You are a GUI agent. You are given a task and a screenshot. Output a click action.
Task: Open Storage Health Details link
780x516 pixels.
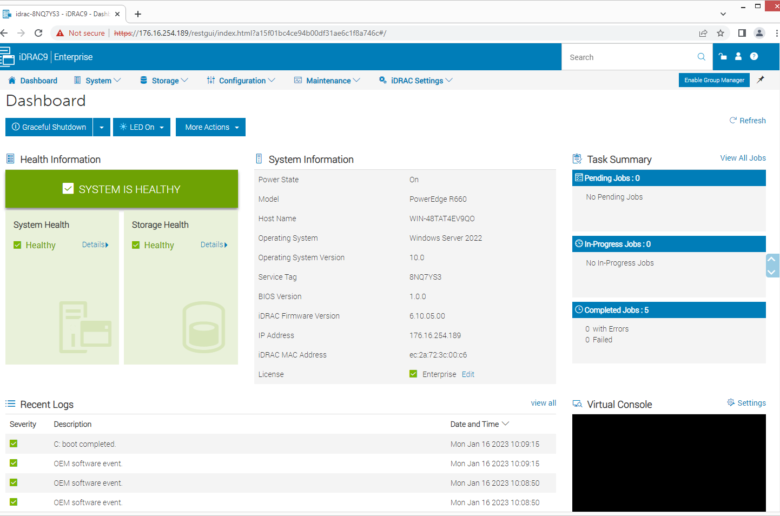214,244
